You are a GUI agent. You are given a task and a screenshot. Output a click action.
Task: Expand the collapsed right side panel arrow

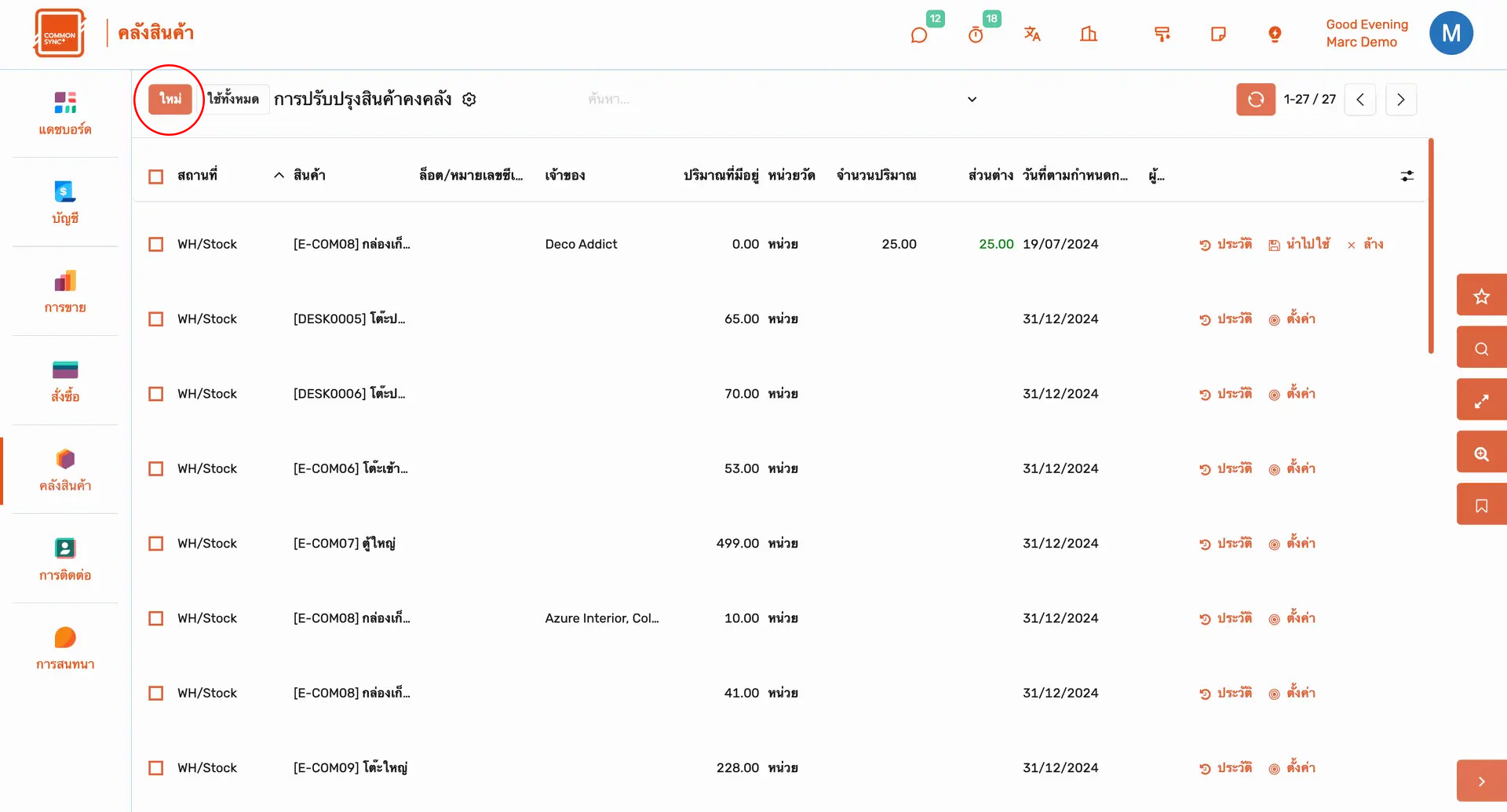[x=1481, y=781]
